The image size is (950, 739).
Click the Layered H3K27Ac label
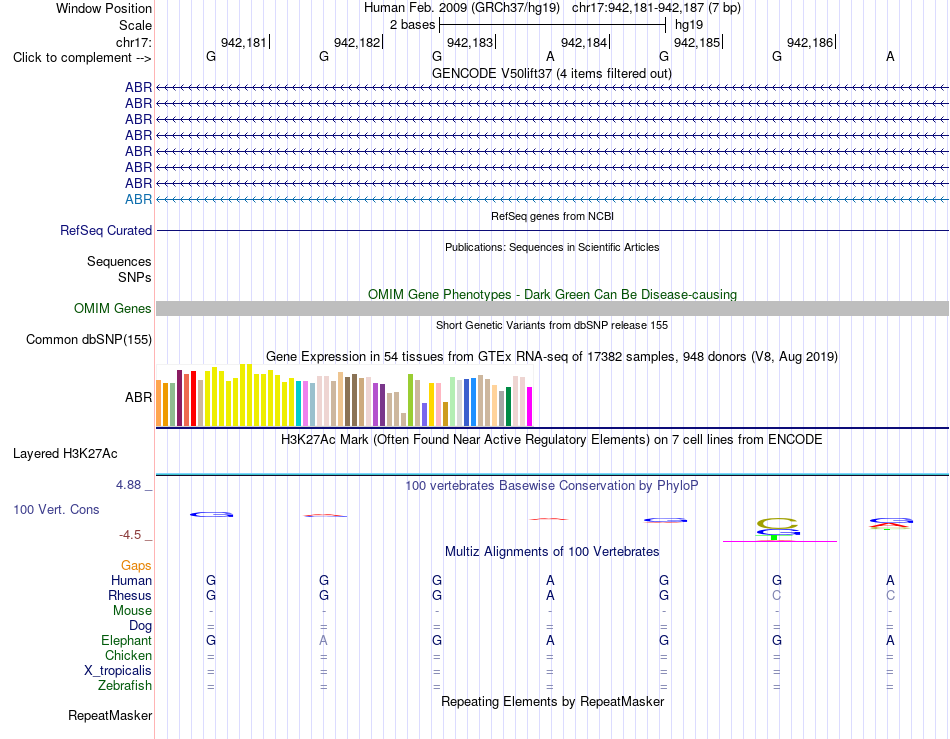pos(65,453)
